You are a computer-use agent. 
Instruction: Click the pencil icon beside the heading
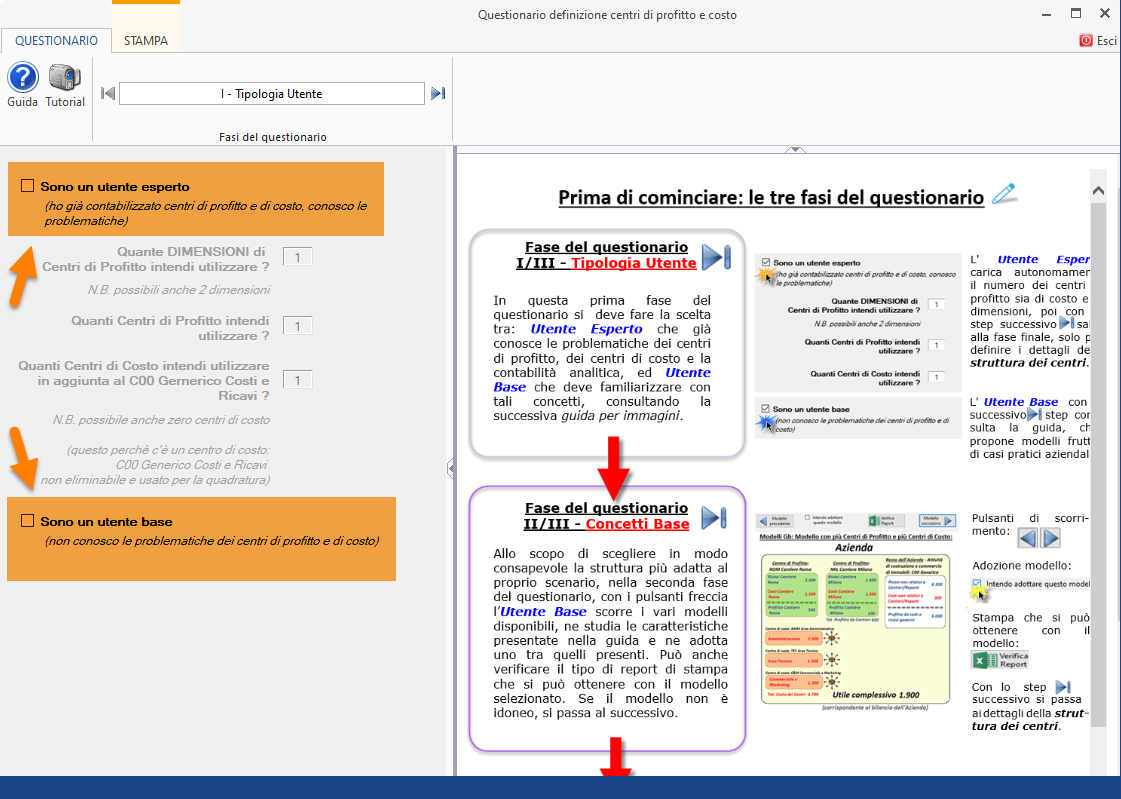[1003, 195]
